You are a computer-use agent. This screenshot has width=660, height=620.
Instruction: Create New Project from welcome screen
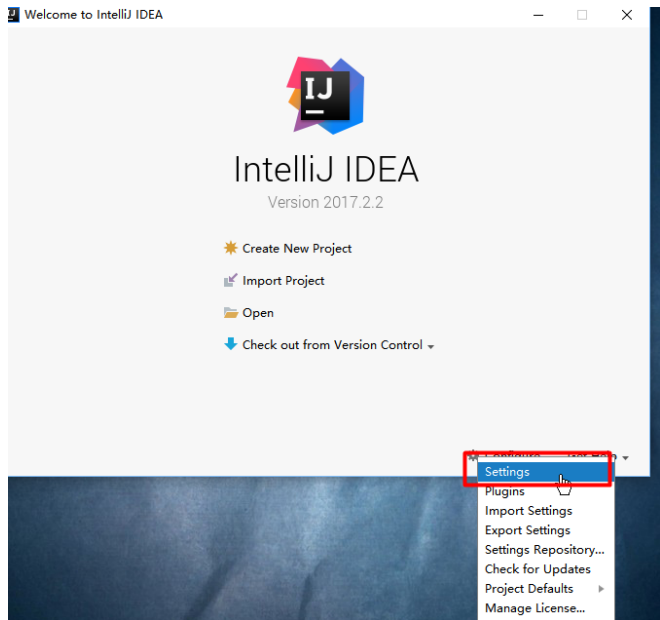point(297,249)
